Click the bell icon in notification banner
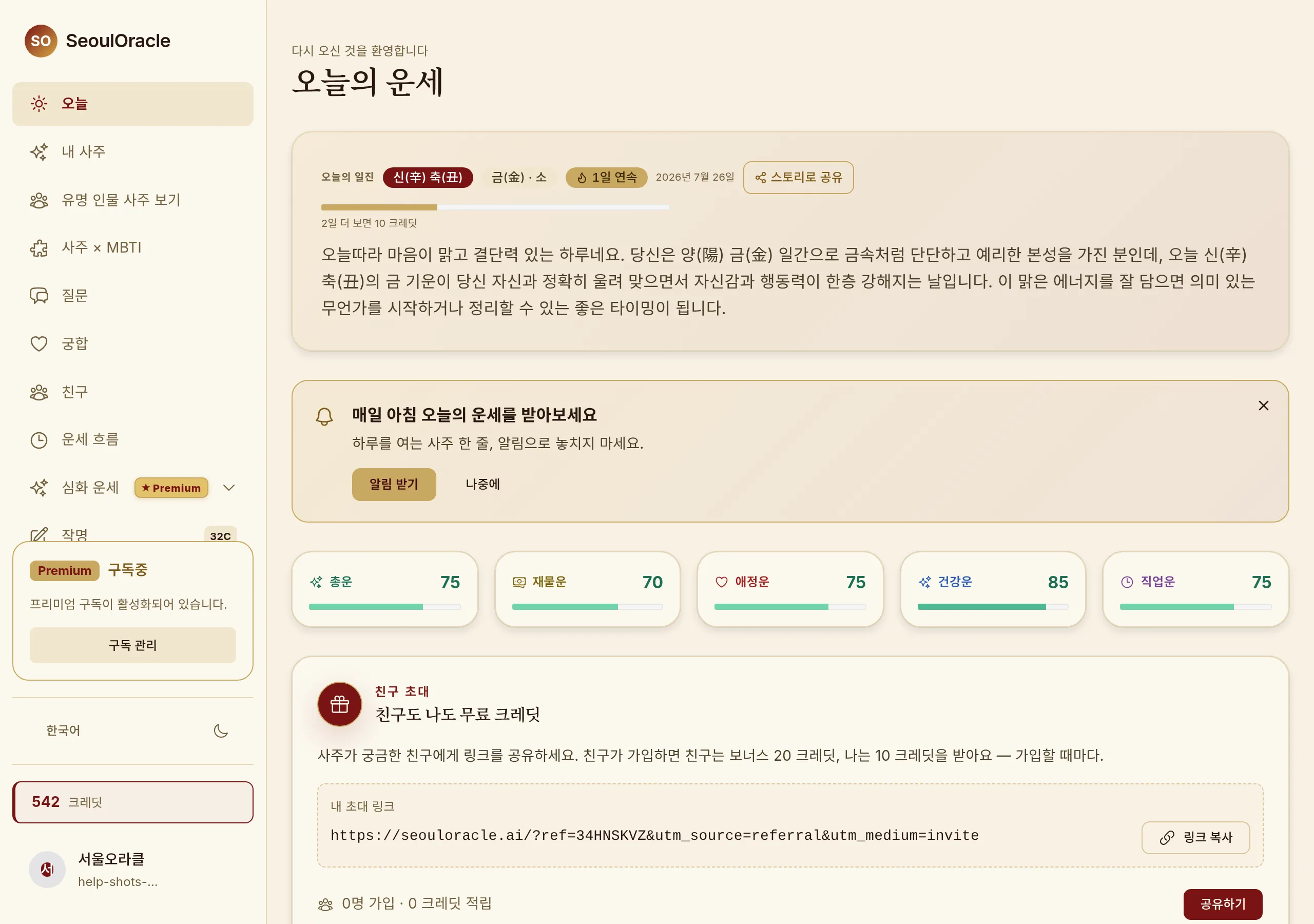Screen dimensions: 1314x924 (x=324, y=416)
